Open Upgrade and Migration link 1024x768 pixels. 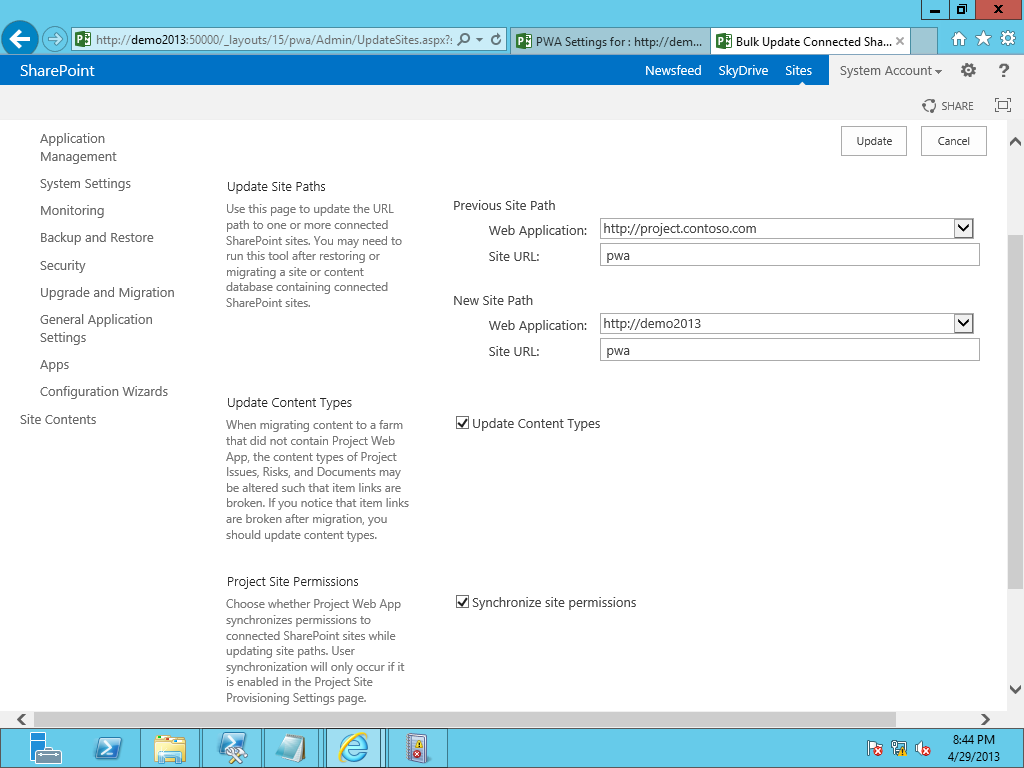click(107, 293)
